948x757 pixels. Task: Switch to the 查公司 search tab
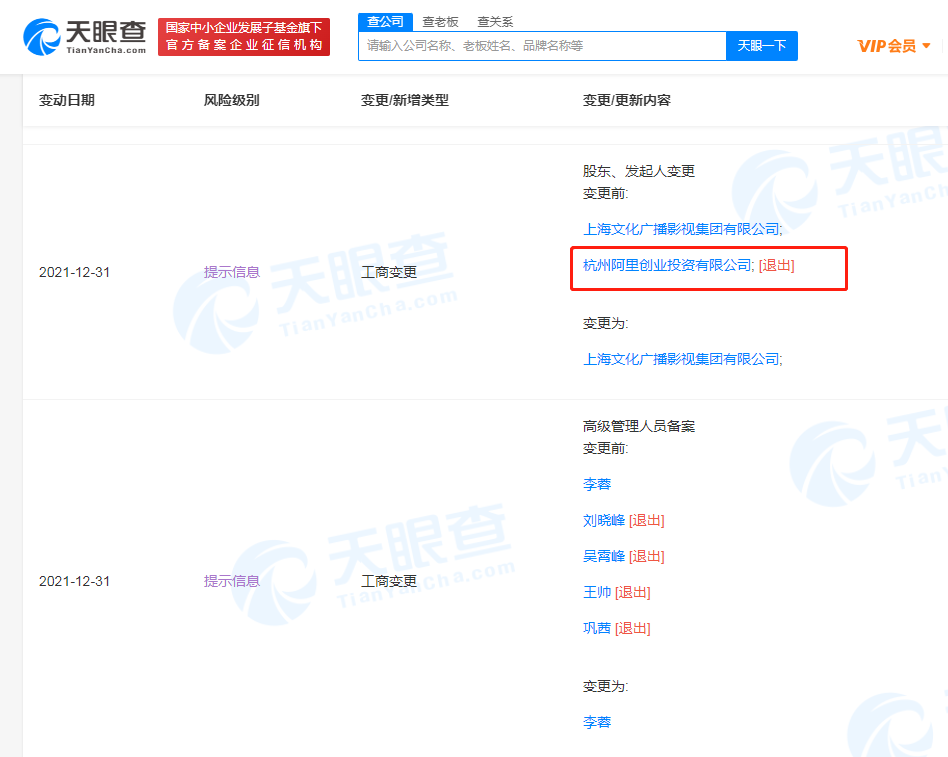[x=385, y=22]
